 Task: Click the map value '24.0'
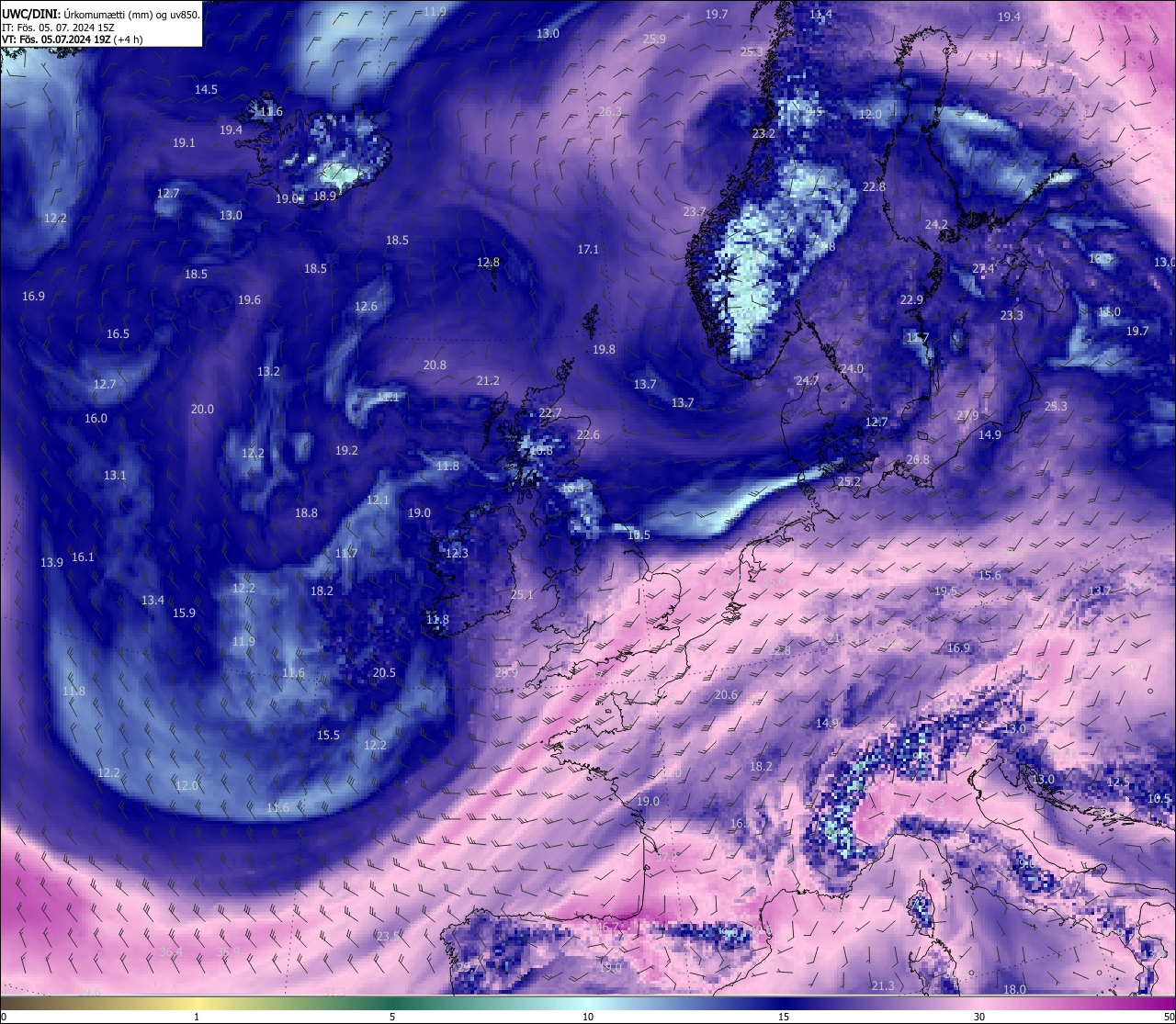852,369
